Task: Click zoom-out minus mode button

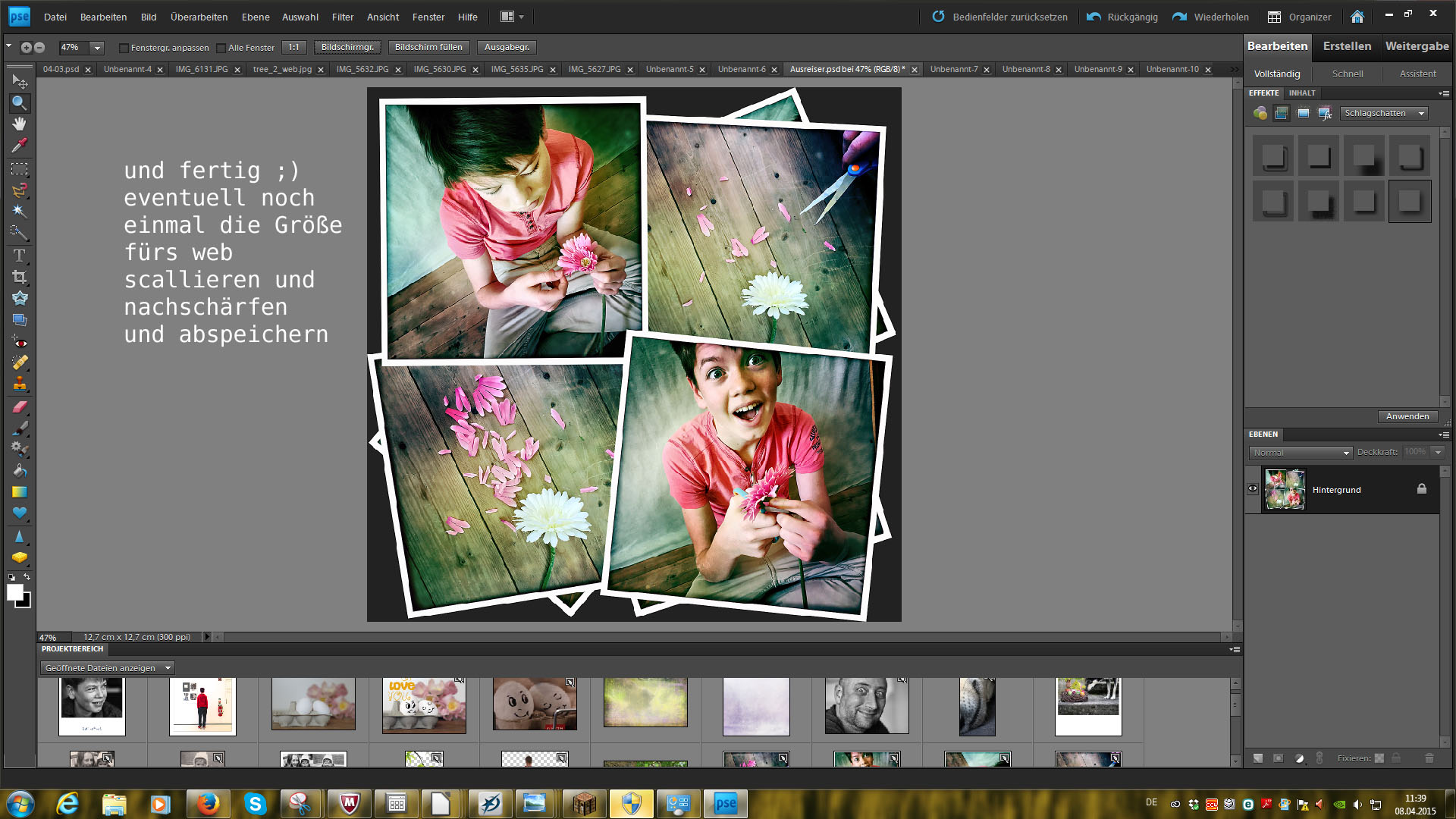Action: pyautogui.click(x=39, y=47)
